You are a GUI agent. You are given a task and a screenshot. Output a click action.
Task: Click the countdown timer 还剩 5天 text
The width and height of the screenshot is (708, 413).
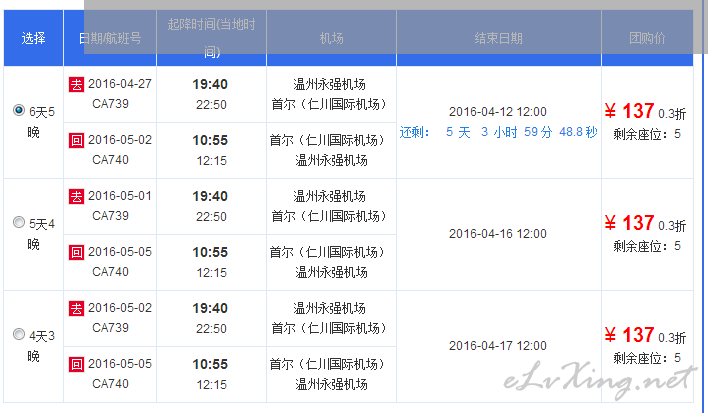point(498,132)
